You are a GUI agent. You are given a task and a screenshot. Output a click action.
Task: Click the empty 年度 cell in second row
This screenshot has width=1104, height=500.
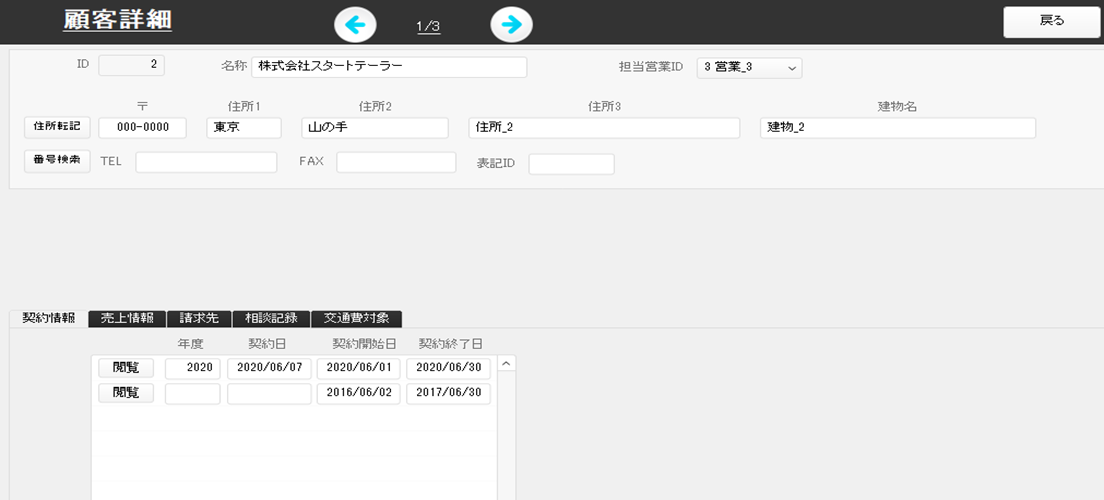pos(193,393)
